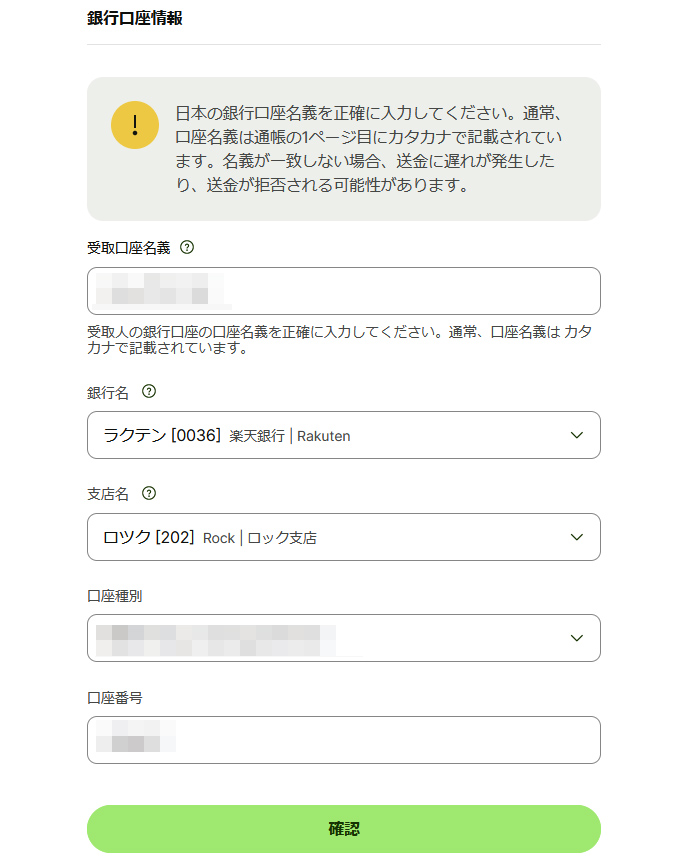Open the help tooltip next to 銀行名
Viewport: 679px width, 868px height.
(x=150, y=392)
